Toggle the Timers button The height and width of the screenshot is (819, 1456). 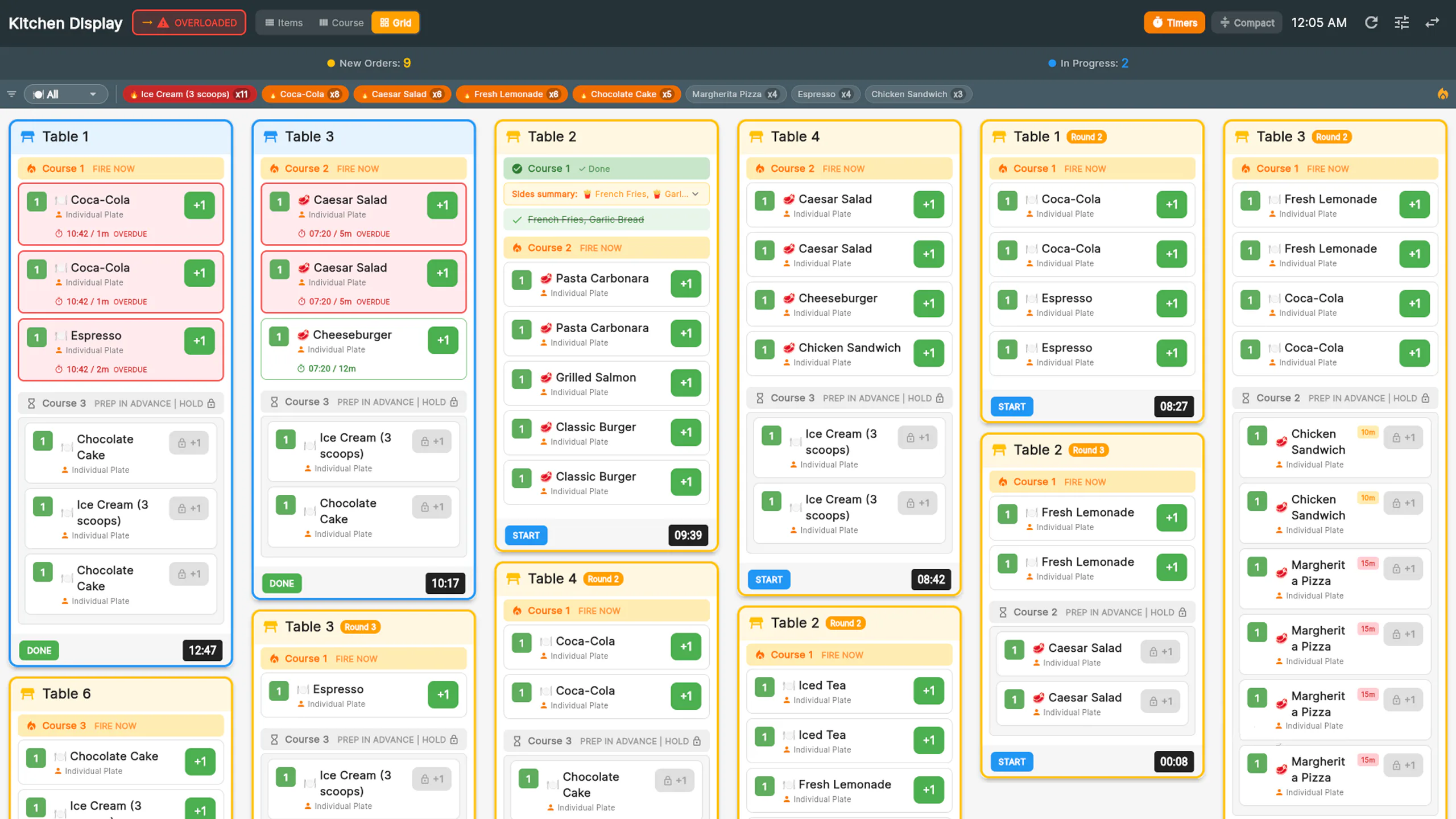point(1174,23)
